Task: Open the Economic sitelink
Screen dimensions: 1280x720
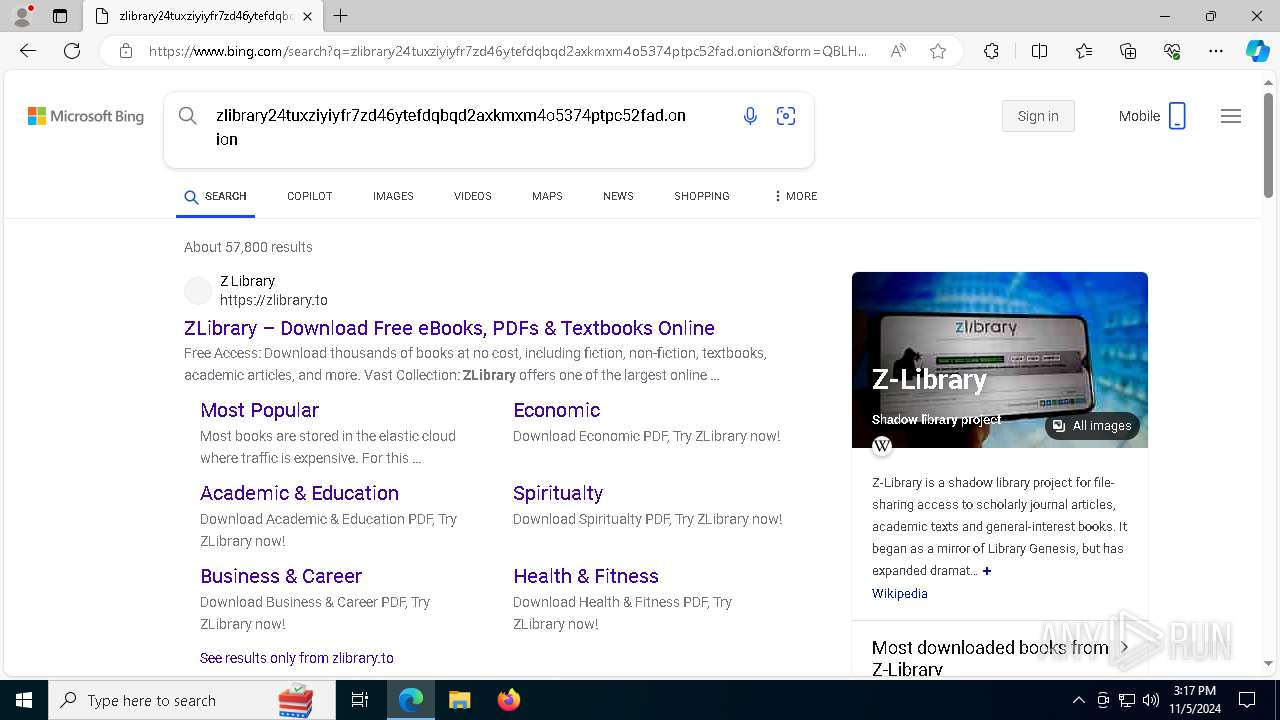Action: click(x=556, y=410)
